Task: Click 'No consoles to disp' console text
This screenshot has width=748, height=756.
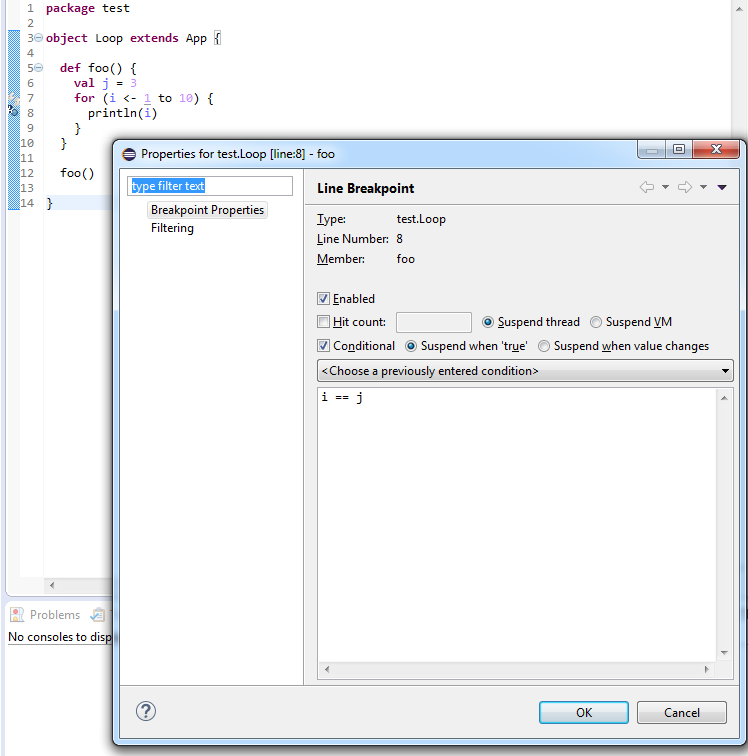Action: click(x=60, y=637)
